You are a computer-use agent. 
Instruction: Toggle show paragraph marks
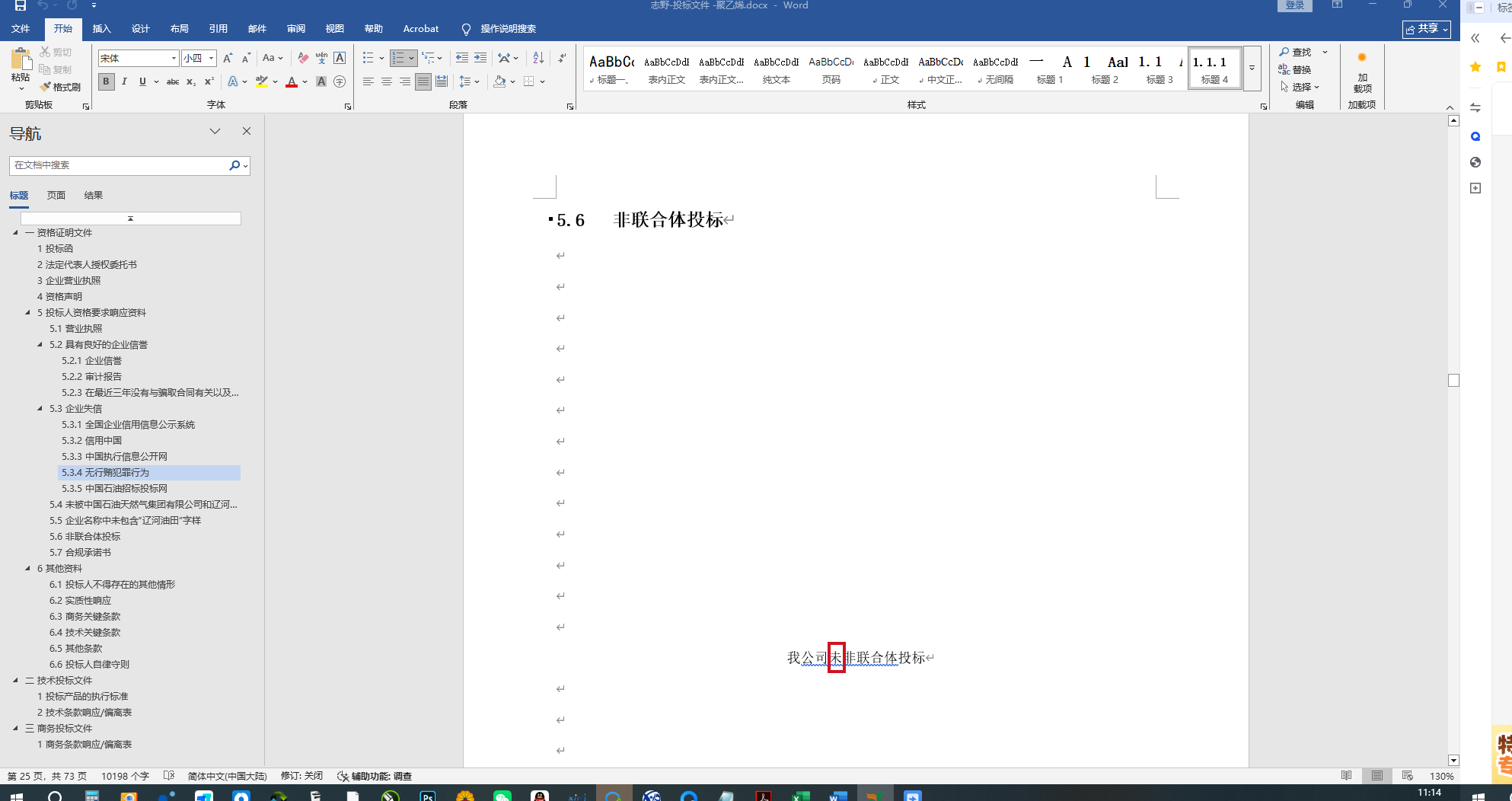562,58
